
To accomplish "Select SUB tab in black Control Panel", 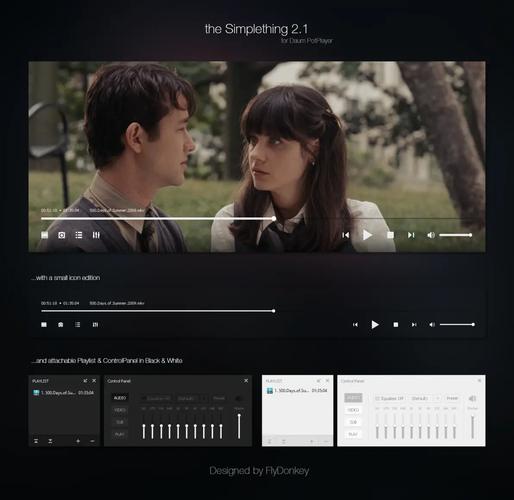I will tap(120, 422).
